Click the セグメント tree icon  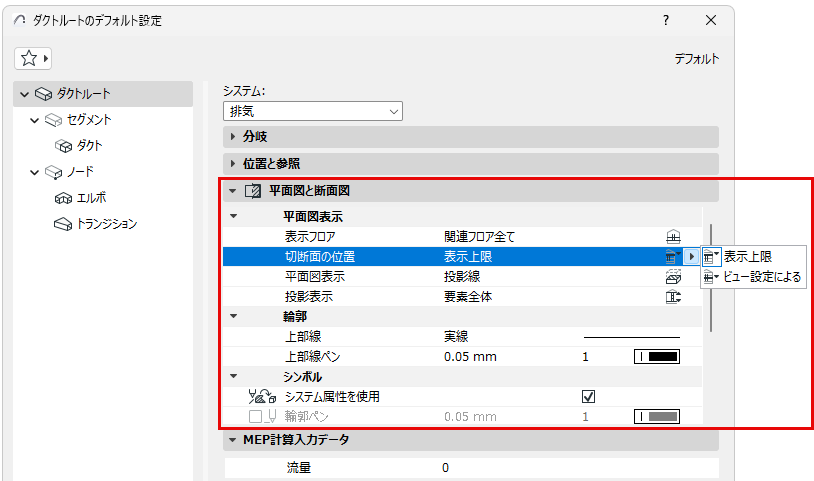click(53, 120)
